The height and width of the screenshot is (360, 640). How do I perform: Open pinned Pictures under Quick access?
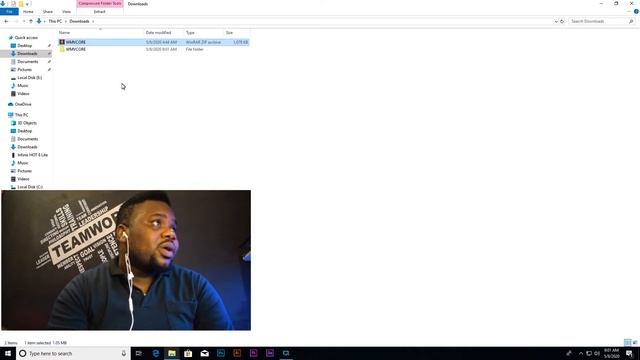click(24, 70)
